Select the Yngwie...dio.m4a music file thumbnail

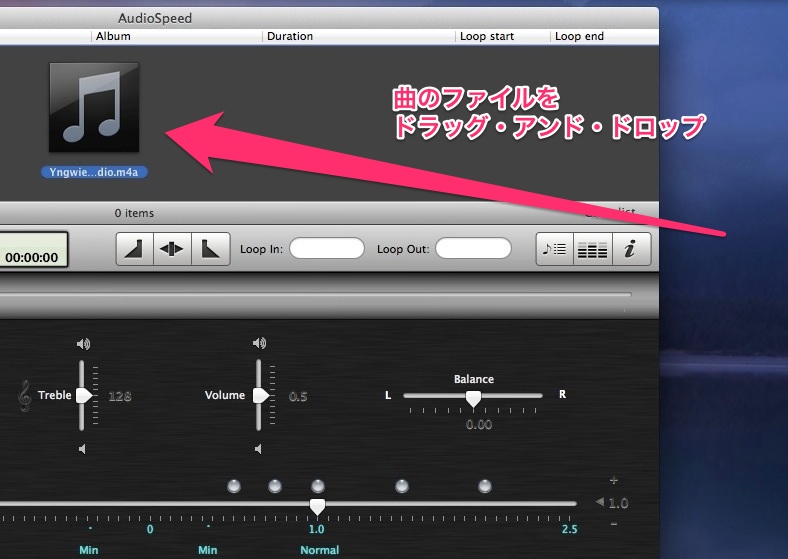point(94,107)
